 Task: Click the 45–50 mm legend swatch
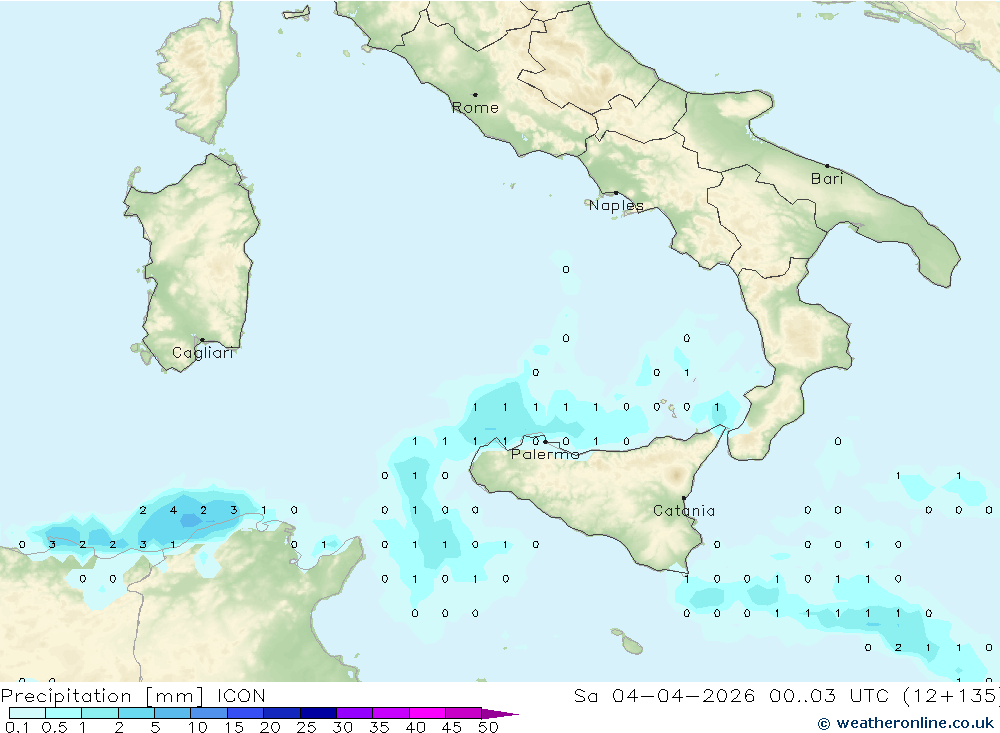pos(464,713)
